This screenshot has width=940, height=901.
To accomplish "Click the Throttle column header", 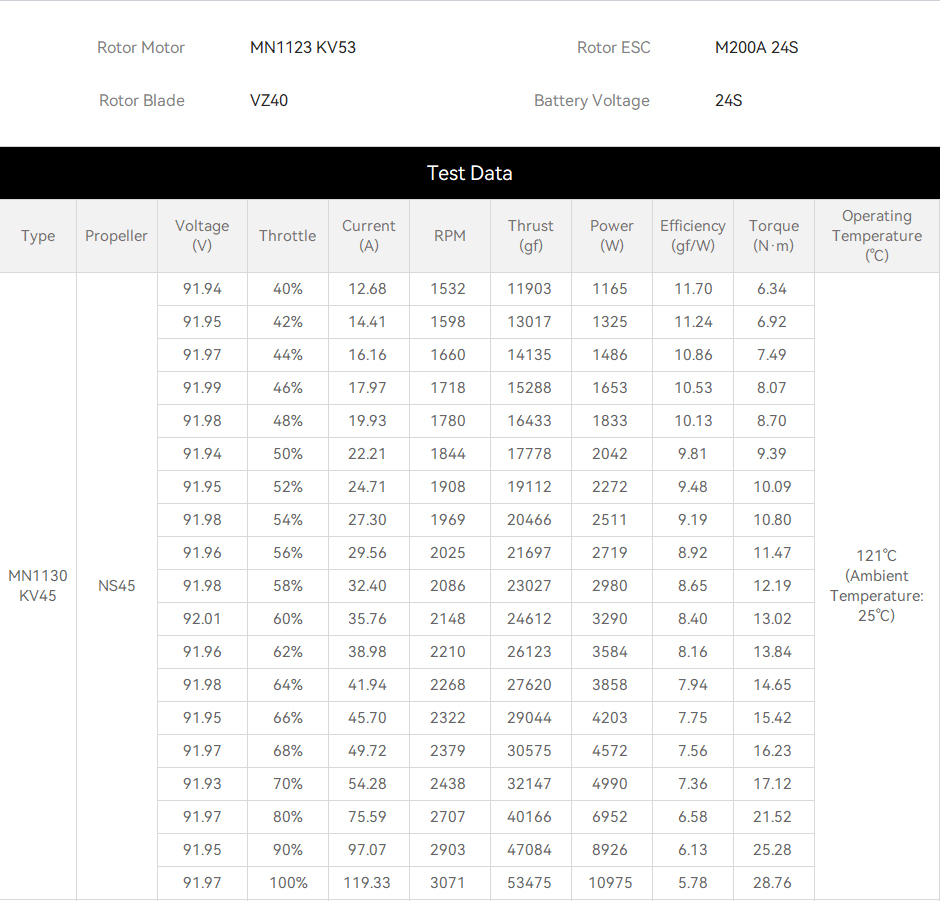I will (288, 236).
